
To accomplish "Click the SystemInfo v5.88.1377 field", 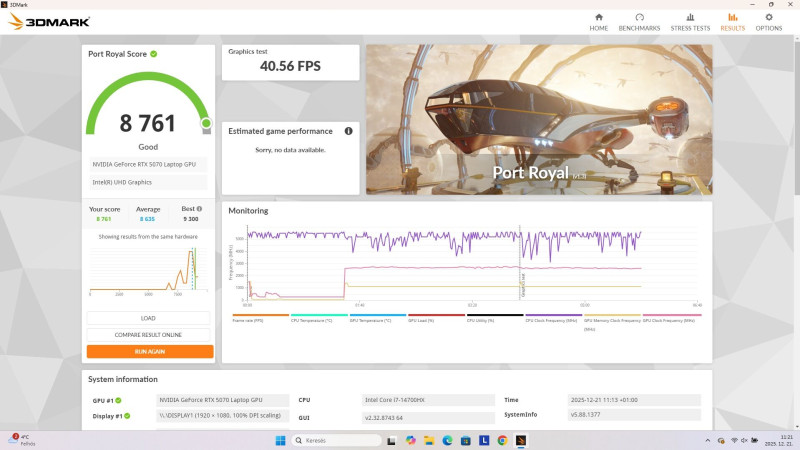I will (x=634, y=415).
